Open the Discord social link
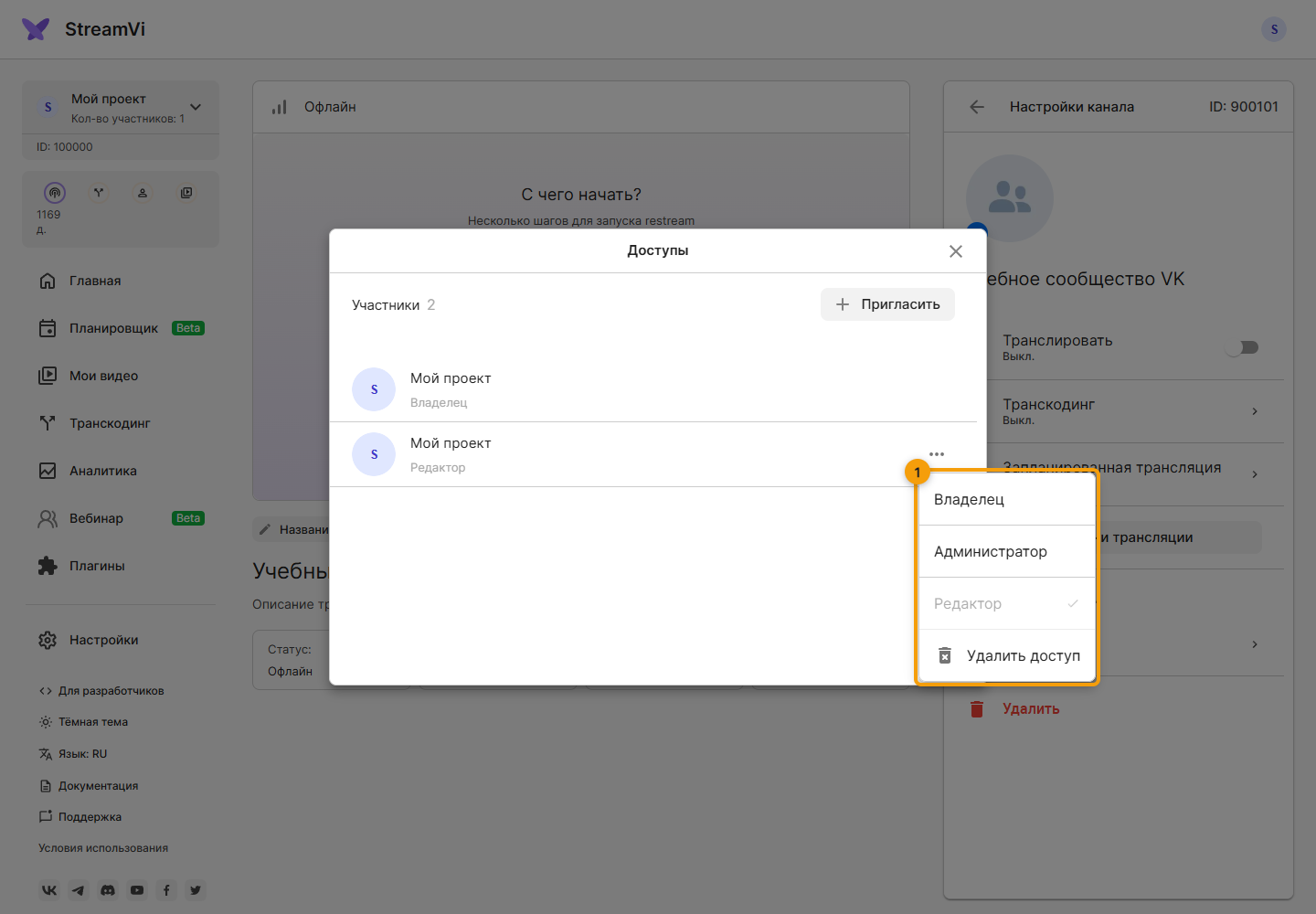The width and height of the screenshot is (1316, 914). 108,890
